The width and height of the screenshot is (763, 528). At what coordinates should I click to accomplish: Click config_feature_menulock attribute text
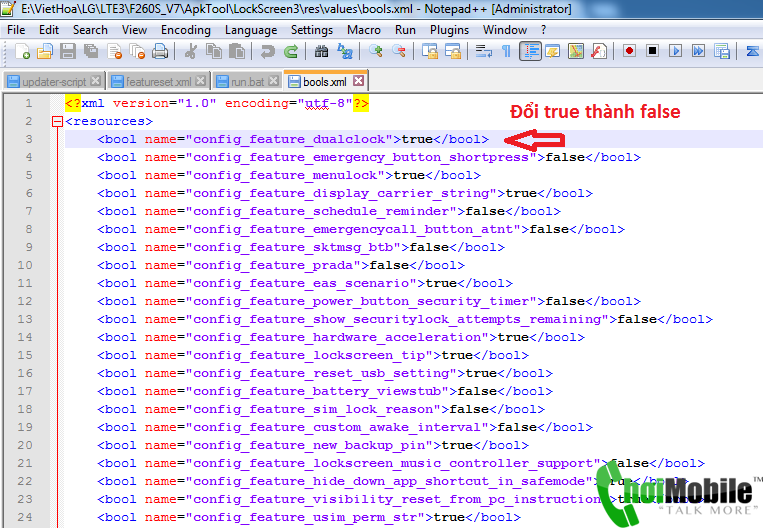(285, 175)
